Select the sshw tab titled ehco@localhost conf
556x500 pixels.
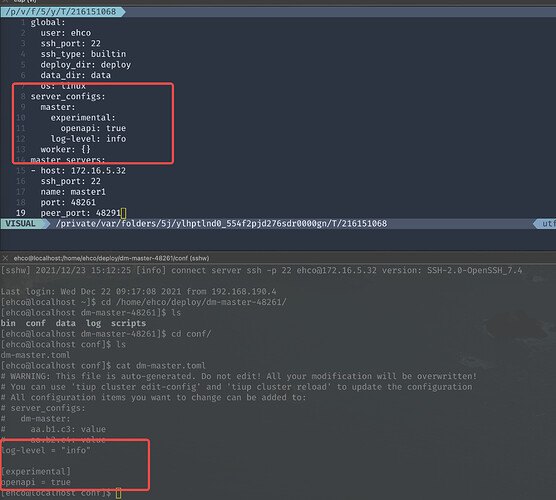click(x=111, y=258)
